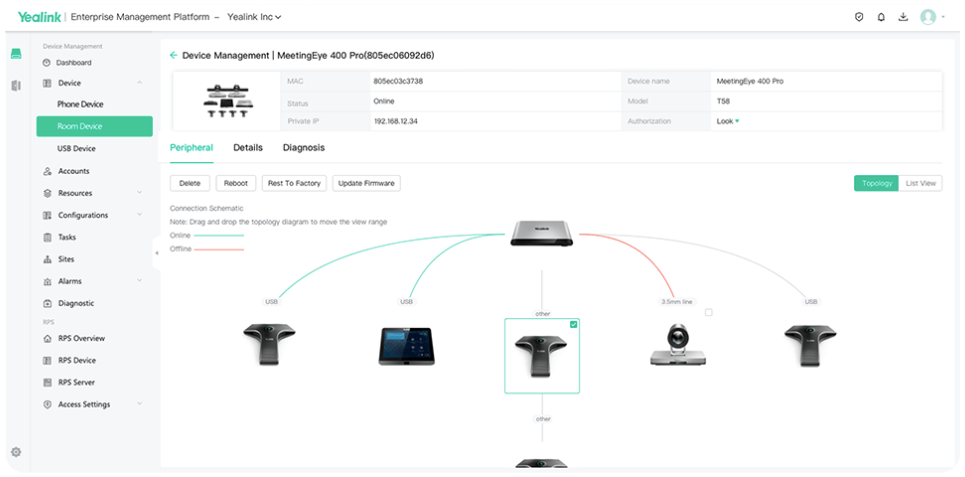The width and height of the screenshot is (965, 477).
Task: Click the Status value Online
Action: coord(384,101)
